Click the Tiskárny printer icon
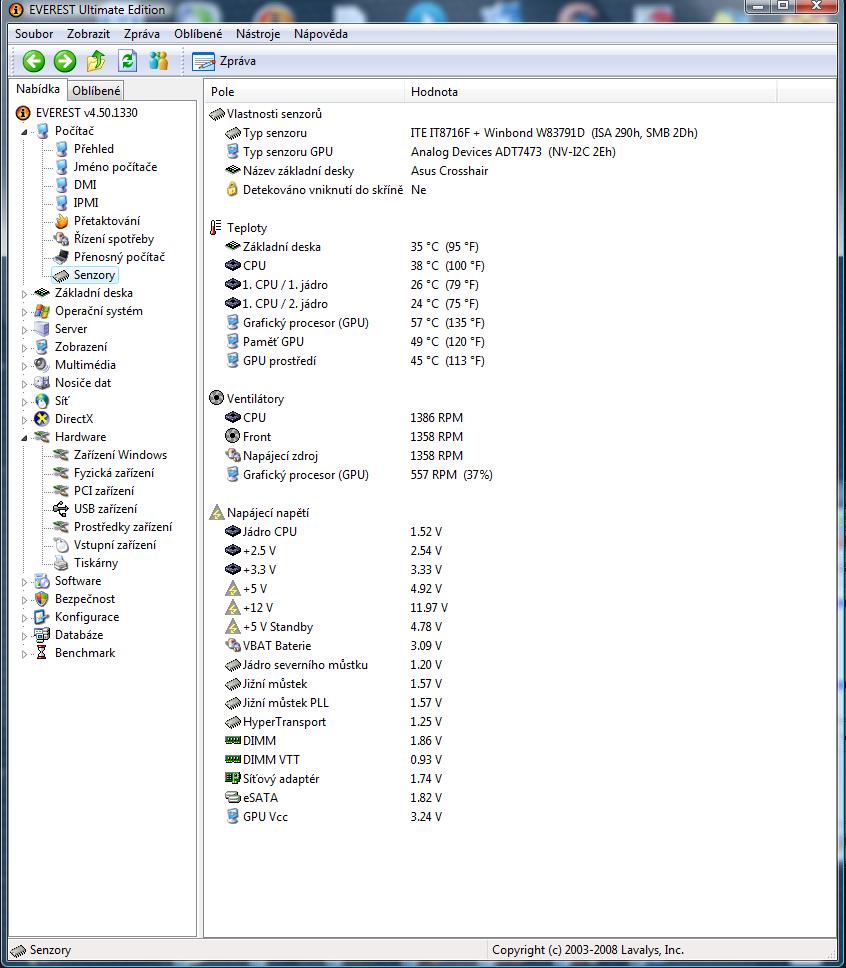Viewport: 846px width, 968px height. click(x=61, y=563)
